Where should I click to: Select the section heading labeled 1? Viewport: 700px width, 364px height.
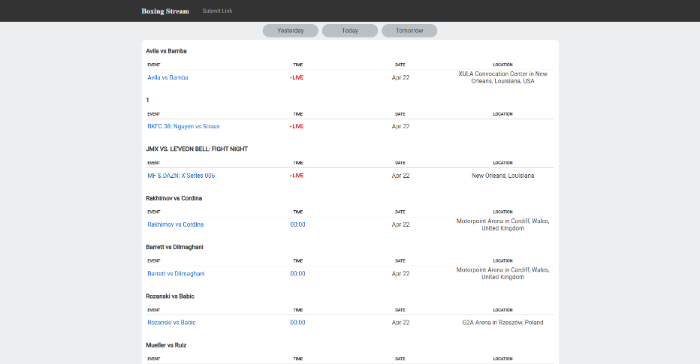pyautogui.click(x=147, y=100)
